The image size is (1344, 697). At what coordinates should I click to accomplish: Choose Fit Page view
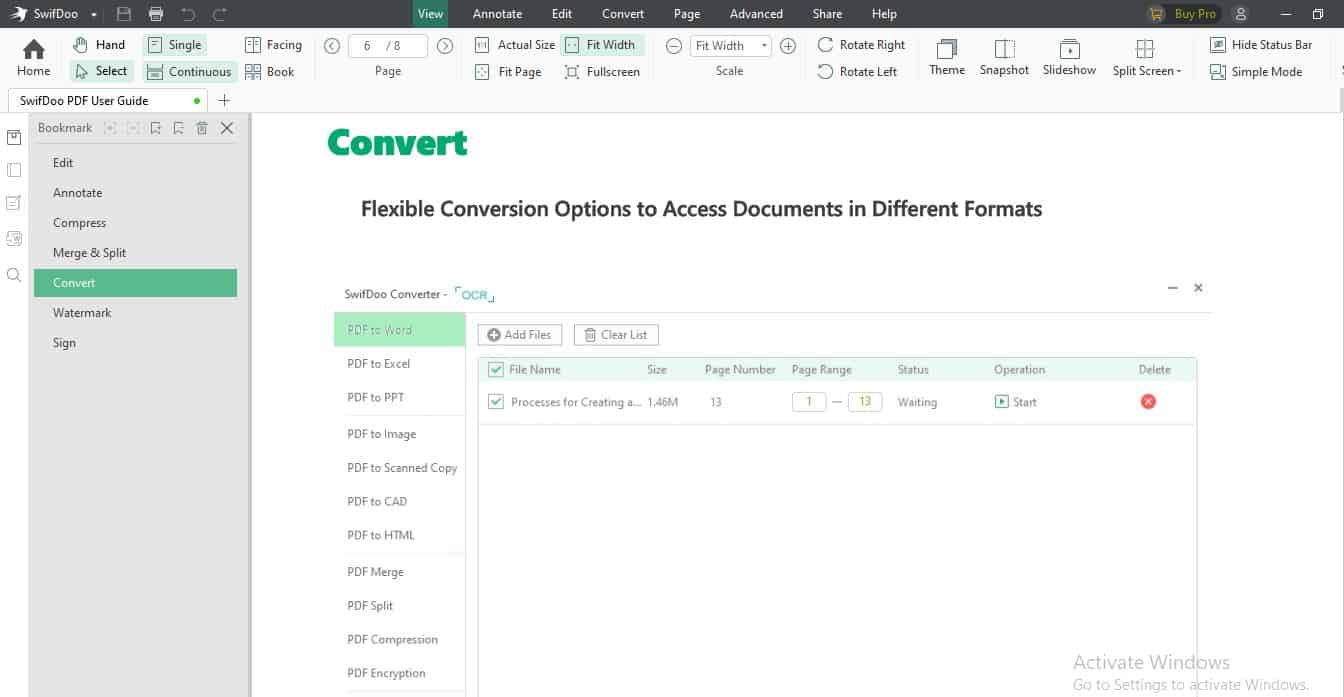click(507, 72)
